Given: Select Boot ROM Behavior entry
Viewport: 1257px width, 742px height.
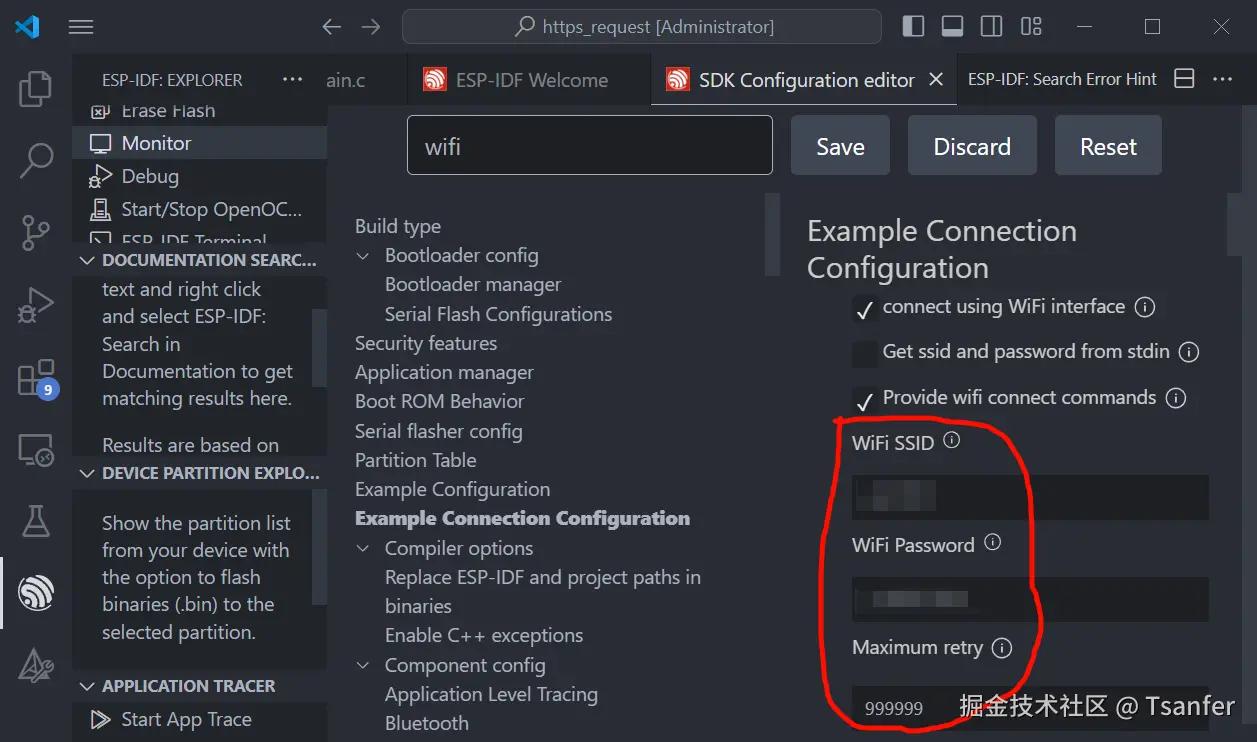Looking at the screenshot, I should pyautogui.click(x=439, y=401).
